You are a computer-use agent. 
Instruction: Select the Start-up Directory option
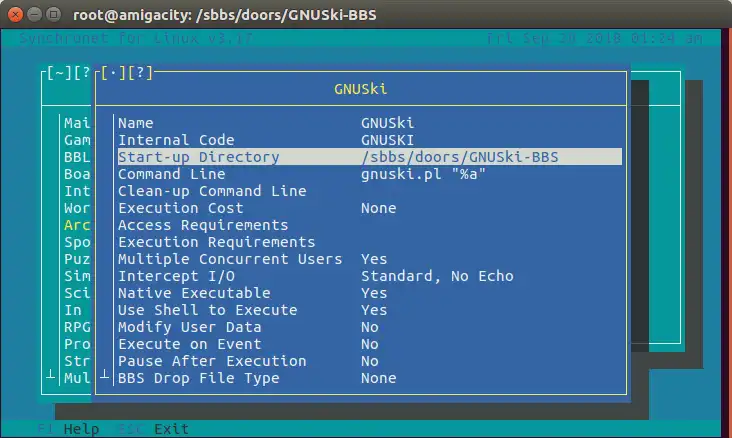(369, 157)
